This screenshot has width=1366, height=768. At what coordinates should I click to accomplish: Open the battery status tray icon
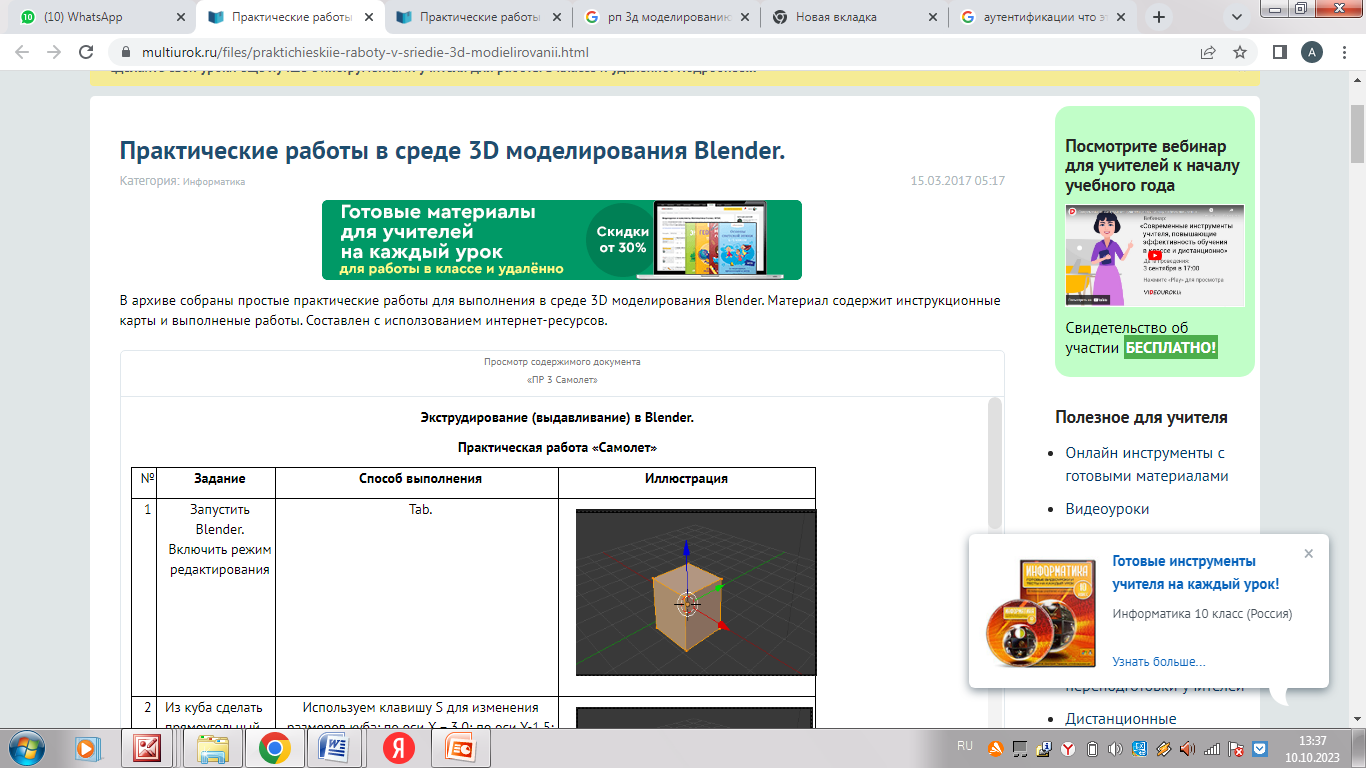[1092, 748]
